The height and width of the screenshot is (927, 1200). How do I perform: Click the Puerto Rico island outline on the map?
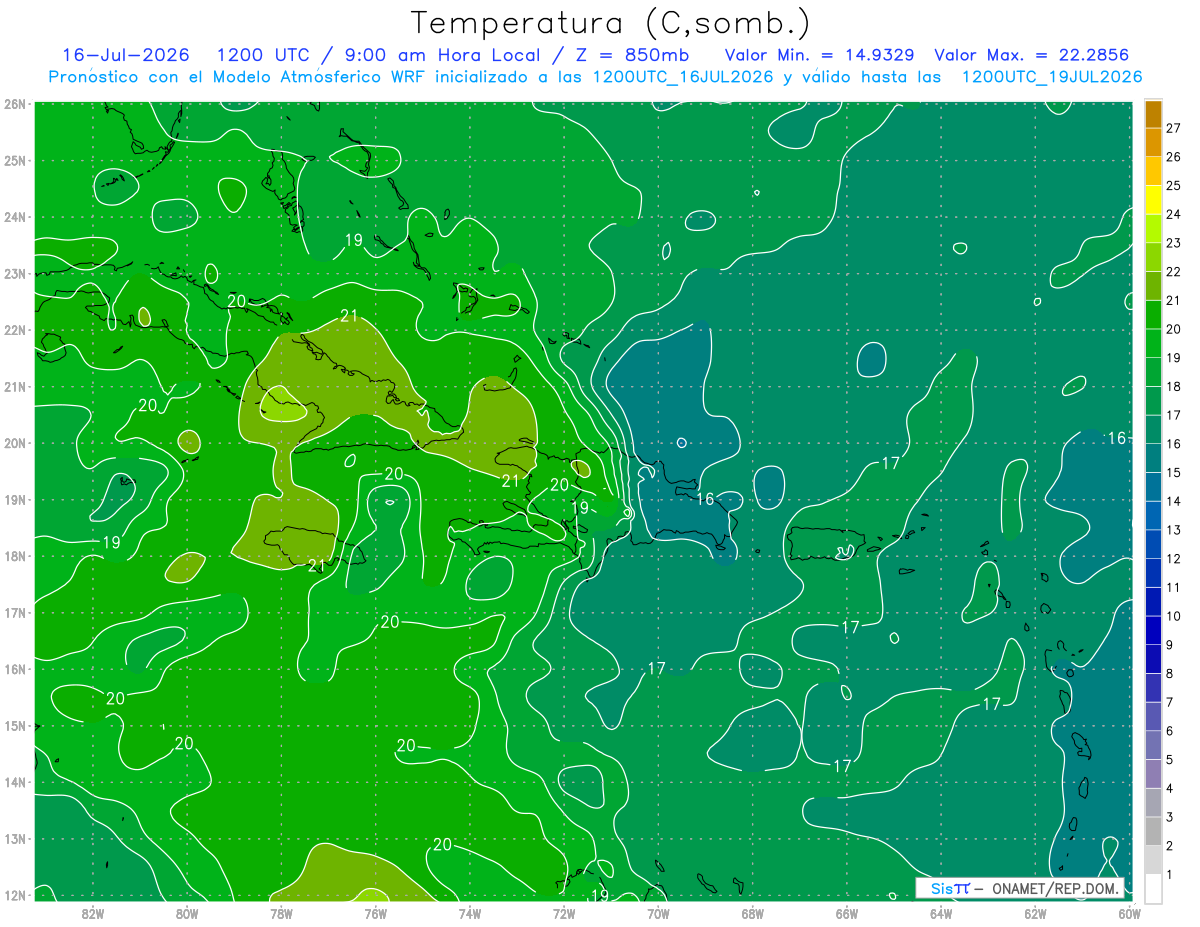(826, 543)
